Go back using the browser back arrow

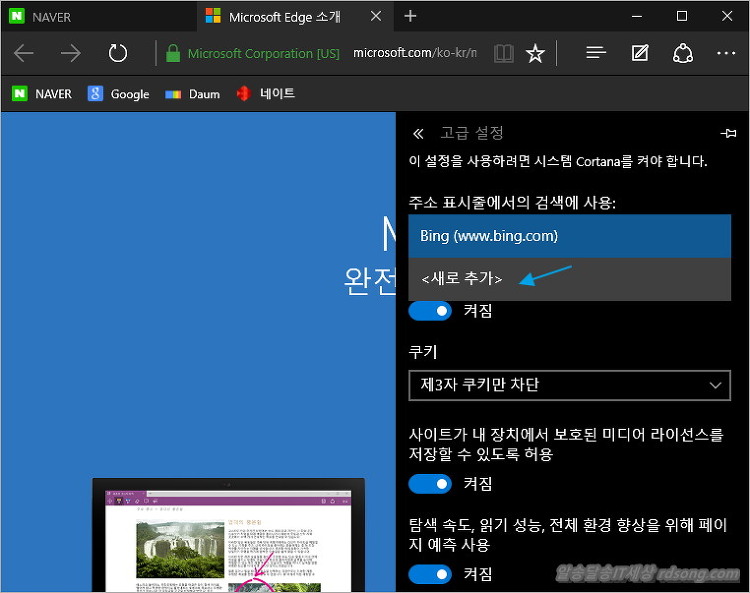click(x=24, y=54)
